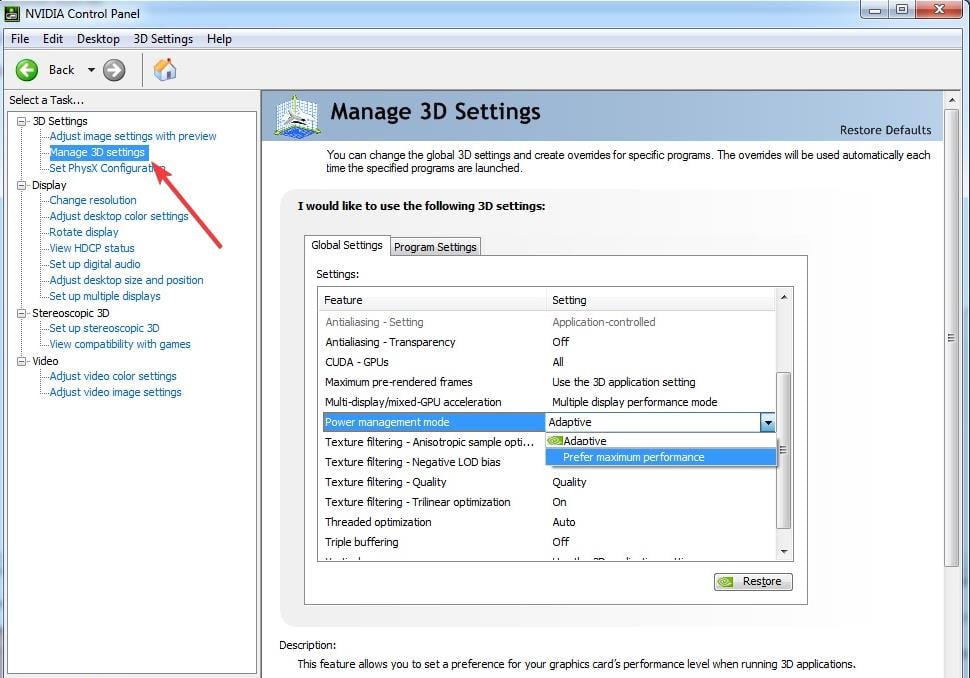The image size is (970, 678).
Task: Click settings list scroll down arrow
Action: pos(784,551)
